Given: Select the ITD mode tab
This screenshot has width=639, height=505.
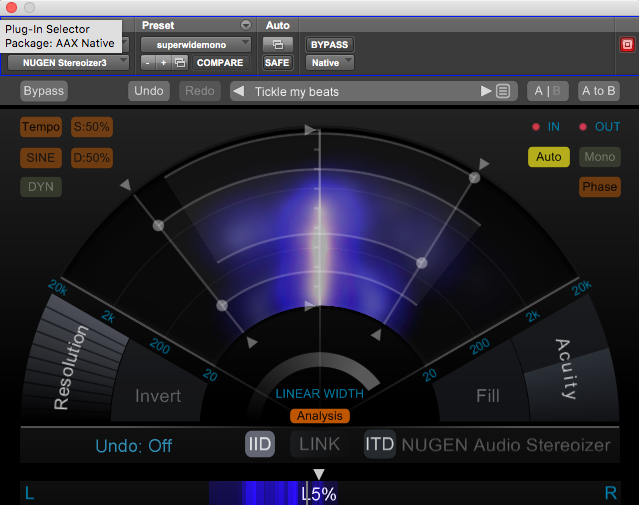Looking at the screenshot, I should [379, 444].
